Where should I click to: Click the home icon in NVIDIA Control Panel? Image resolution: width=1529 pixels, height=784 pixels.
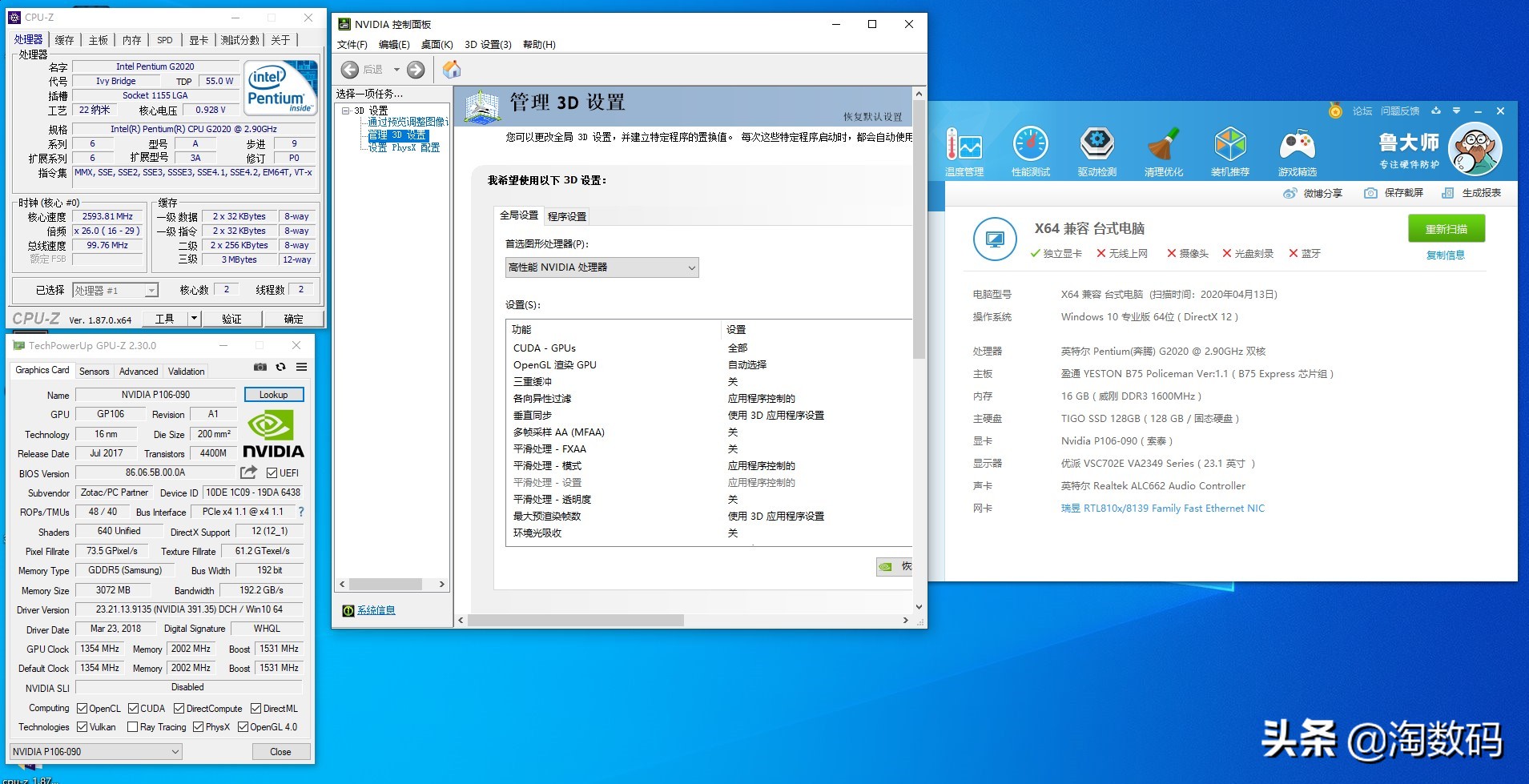point(451,70)
